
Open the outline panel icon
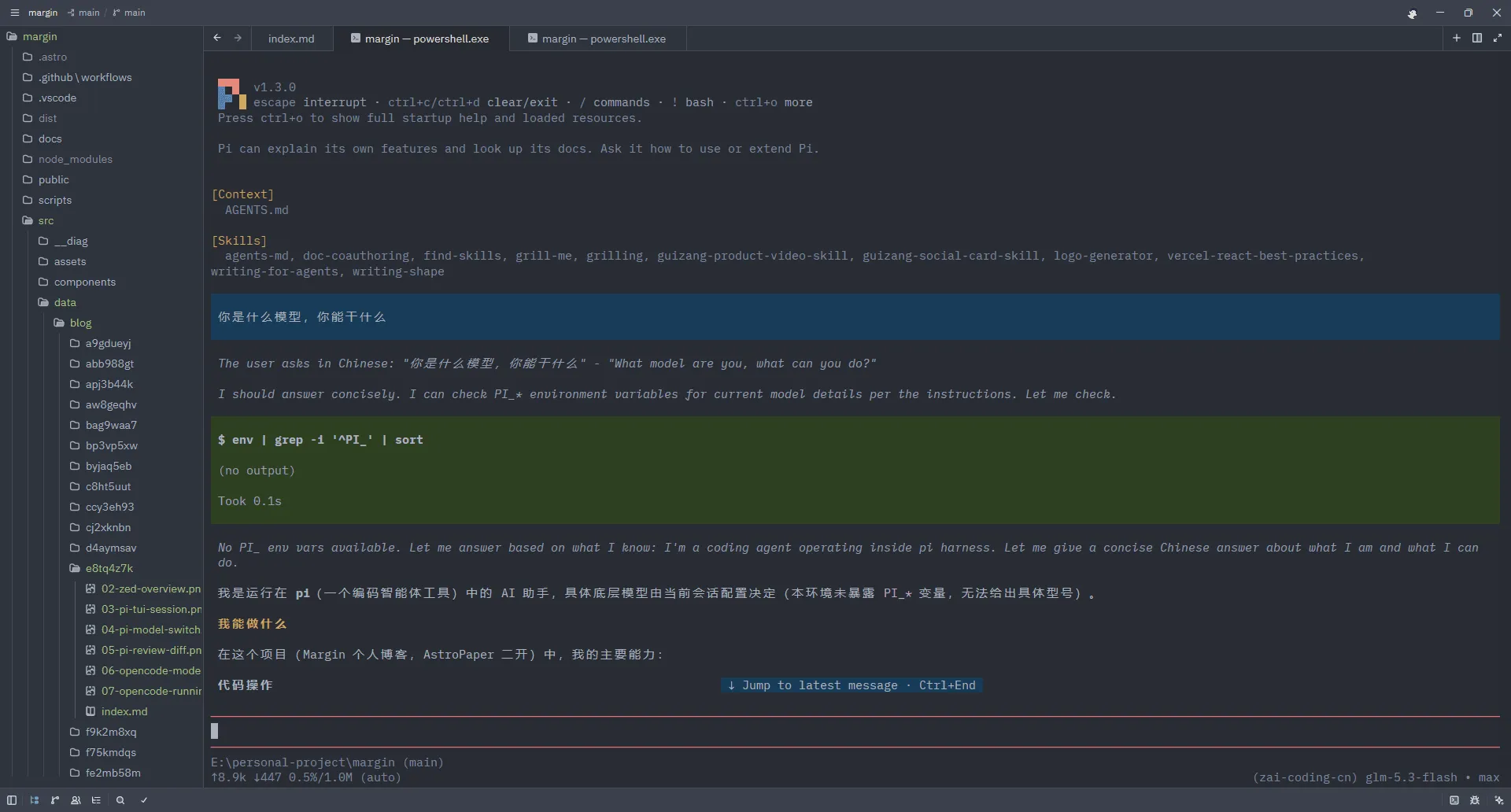click(96, 800)
